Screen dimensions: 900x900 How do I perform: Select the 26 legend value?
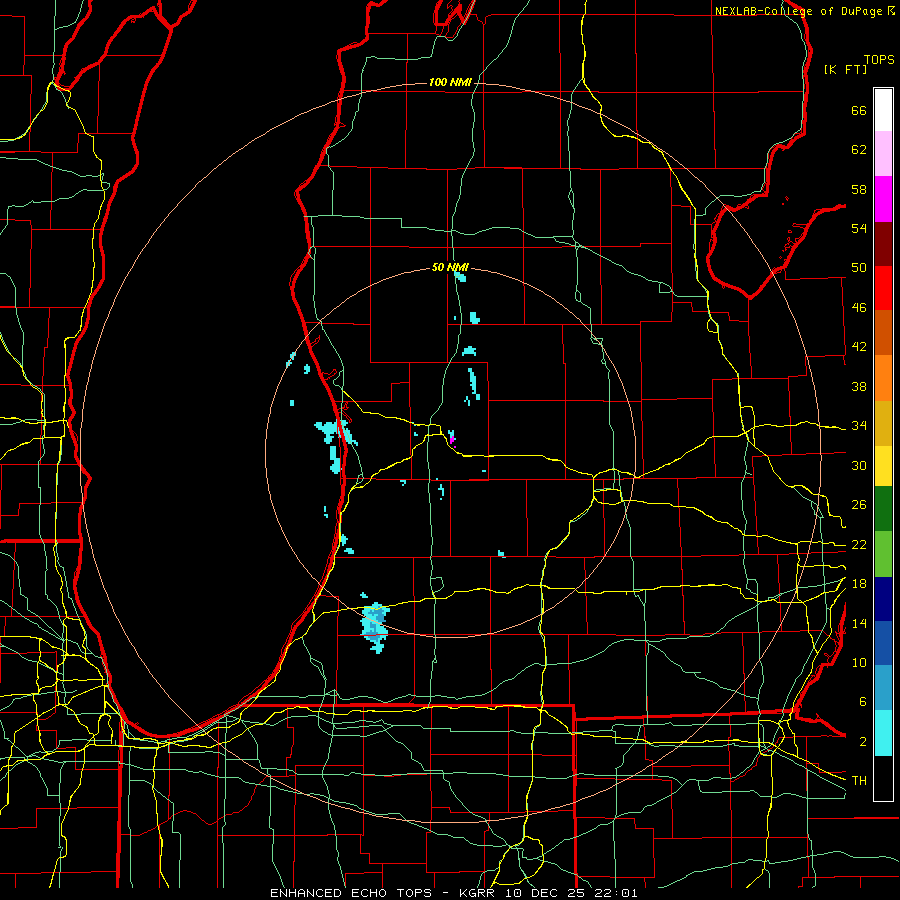coord(859,505)
